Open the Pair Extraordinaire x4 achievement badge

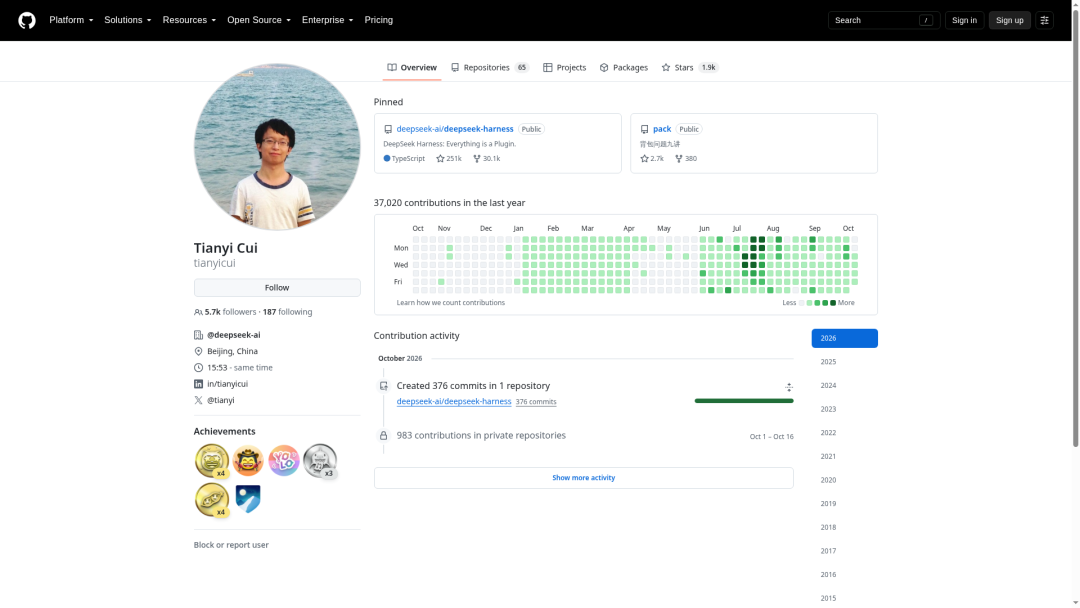pos(211,499)
